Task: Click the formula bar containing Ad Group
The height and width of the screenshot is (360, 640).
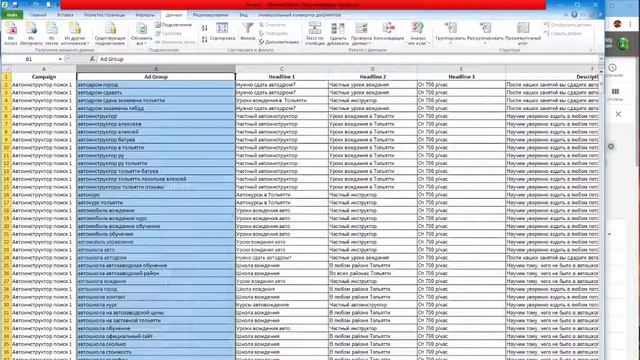Action: (x=347, y=59)
